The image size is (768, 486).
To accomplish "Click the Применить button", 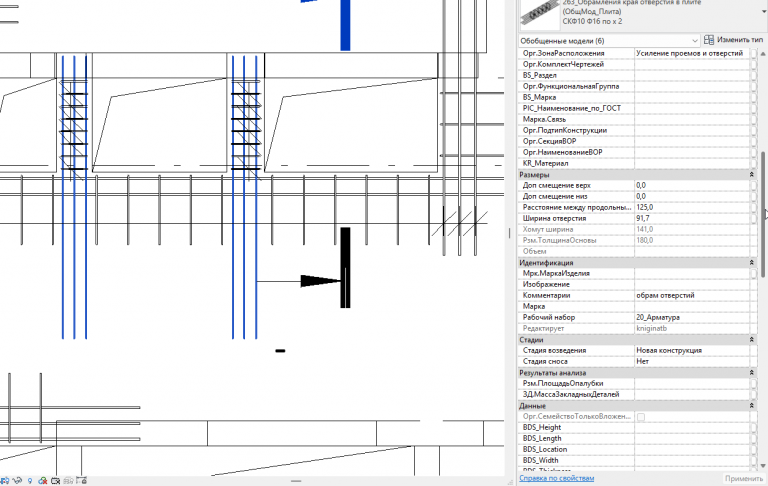I will point(743,478).
